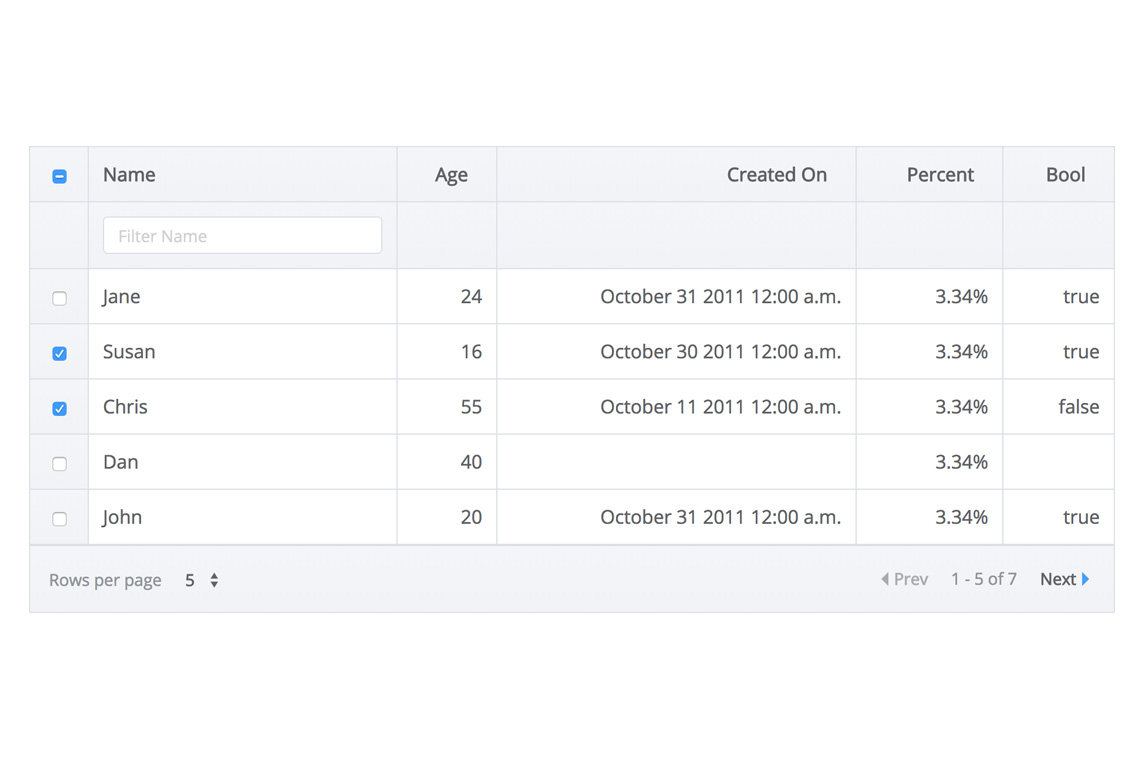Check Dan's row checkbox

coord(59,462)
